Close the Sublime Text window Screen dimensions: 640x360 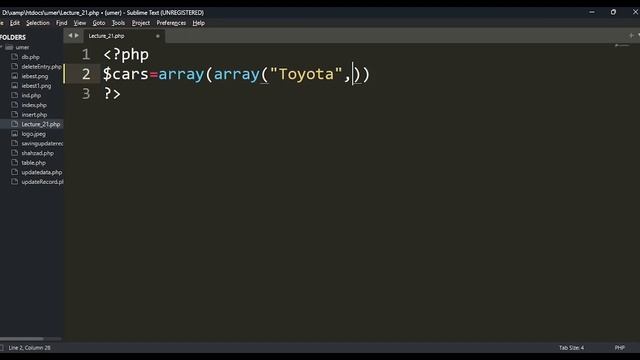pos(636,12)
